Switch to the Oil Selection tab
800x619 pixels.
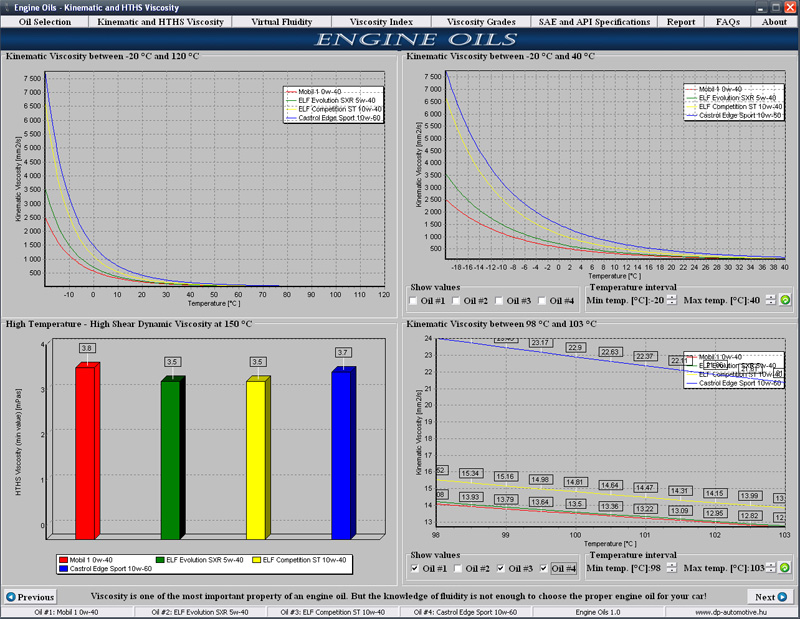(45, 21)
